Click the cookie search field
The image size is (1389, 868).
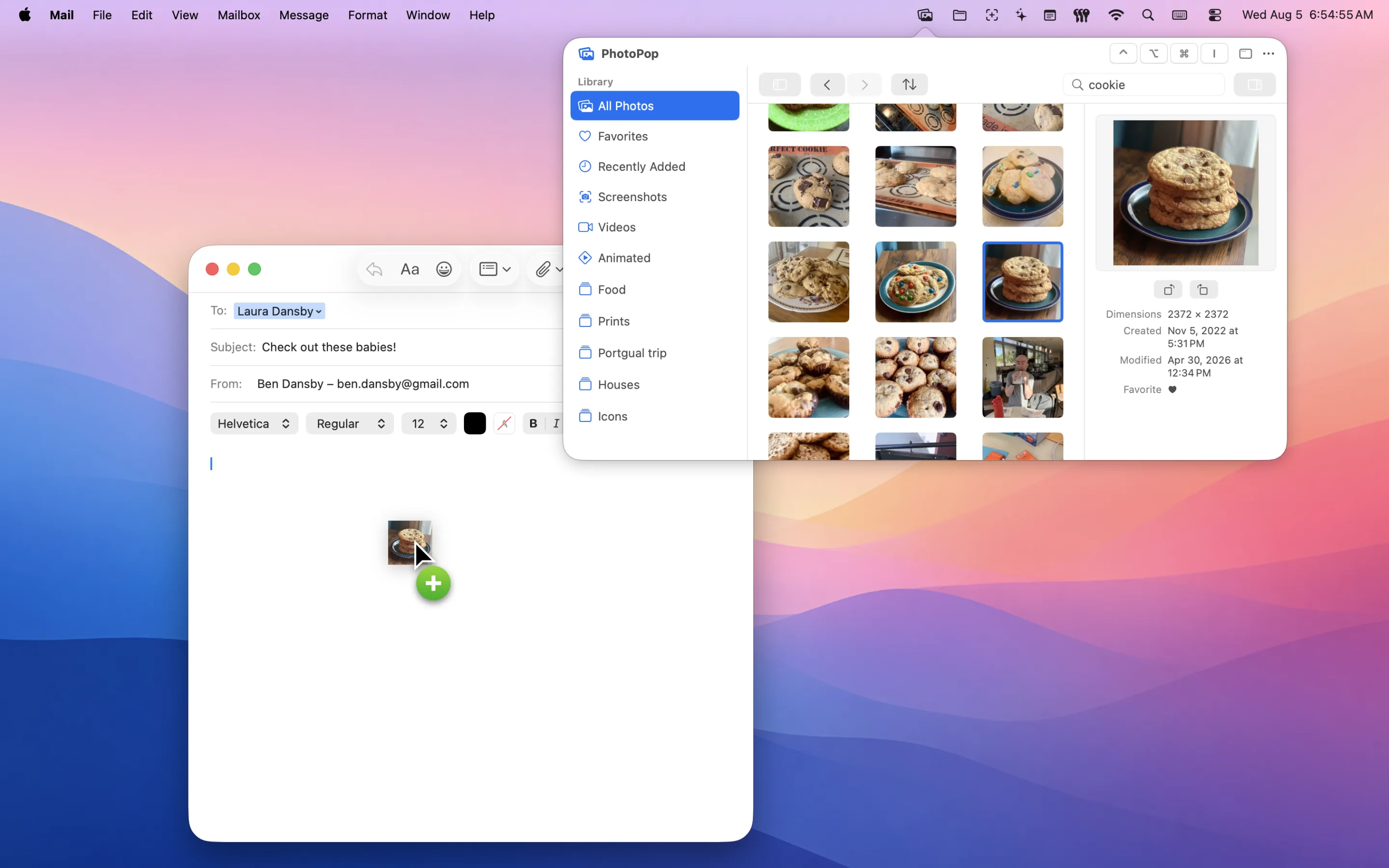coord(1144,84)
